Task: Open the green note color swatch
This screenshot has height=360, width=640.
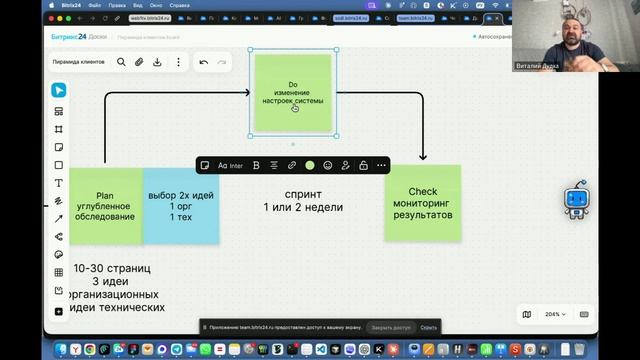Action: pos(310,165)
